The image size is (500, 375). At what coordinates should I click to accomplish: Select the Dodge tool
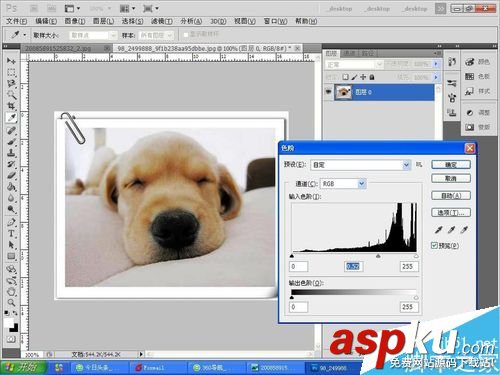point(11,209)
